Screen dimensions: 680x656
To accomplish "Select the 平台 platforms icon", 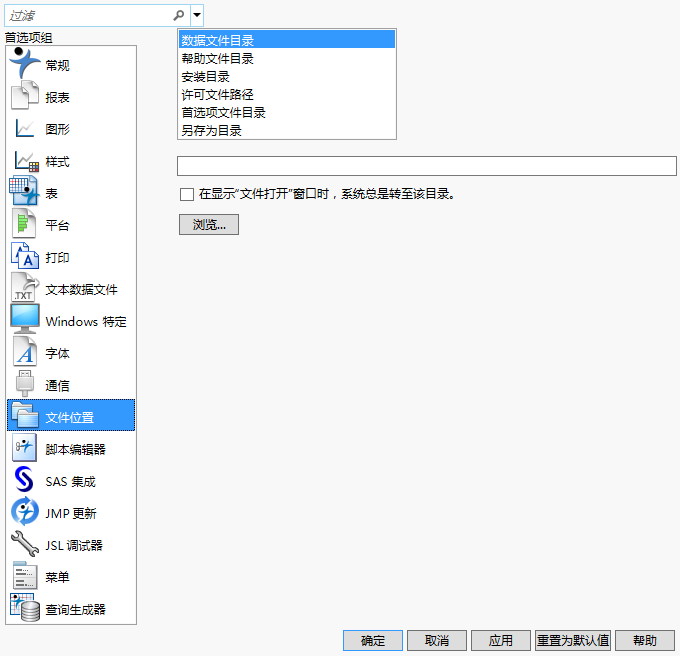I will pyautogui.click(x=24, y=224).
